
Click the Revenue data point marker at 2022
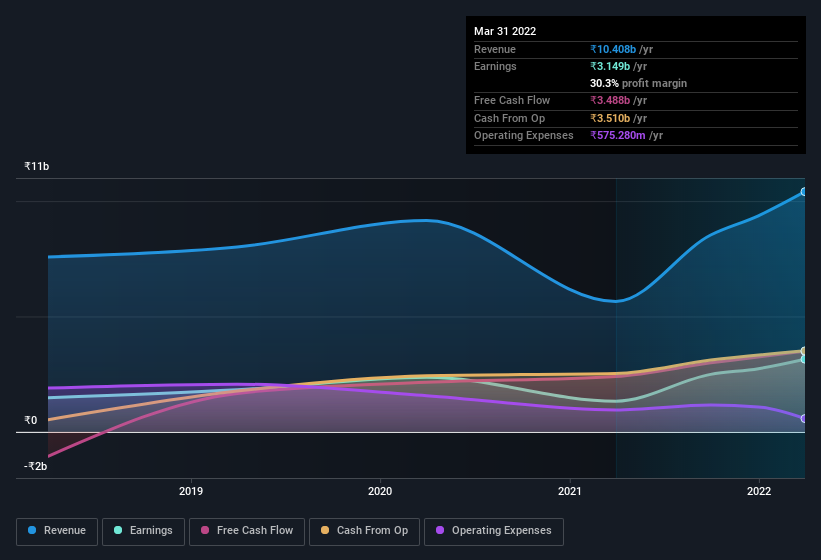click(803, 192)
